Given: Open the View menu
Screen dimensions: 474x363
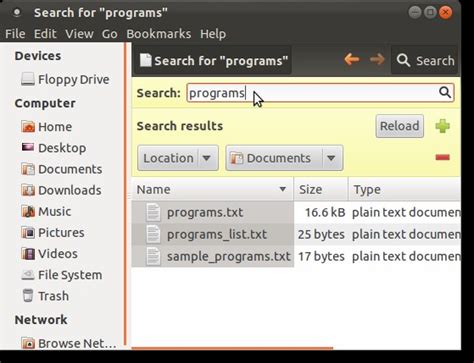Looking at the screenshot, I should [x=79, y=34].
